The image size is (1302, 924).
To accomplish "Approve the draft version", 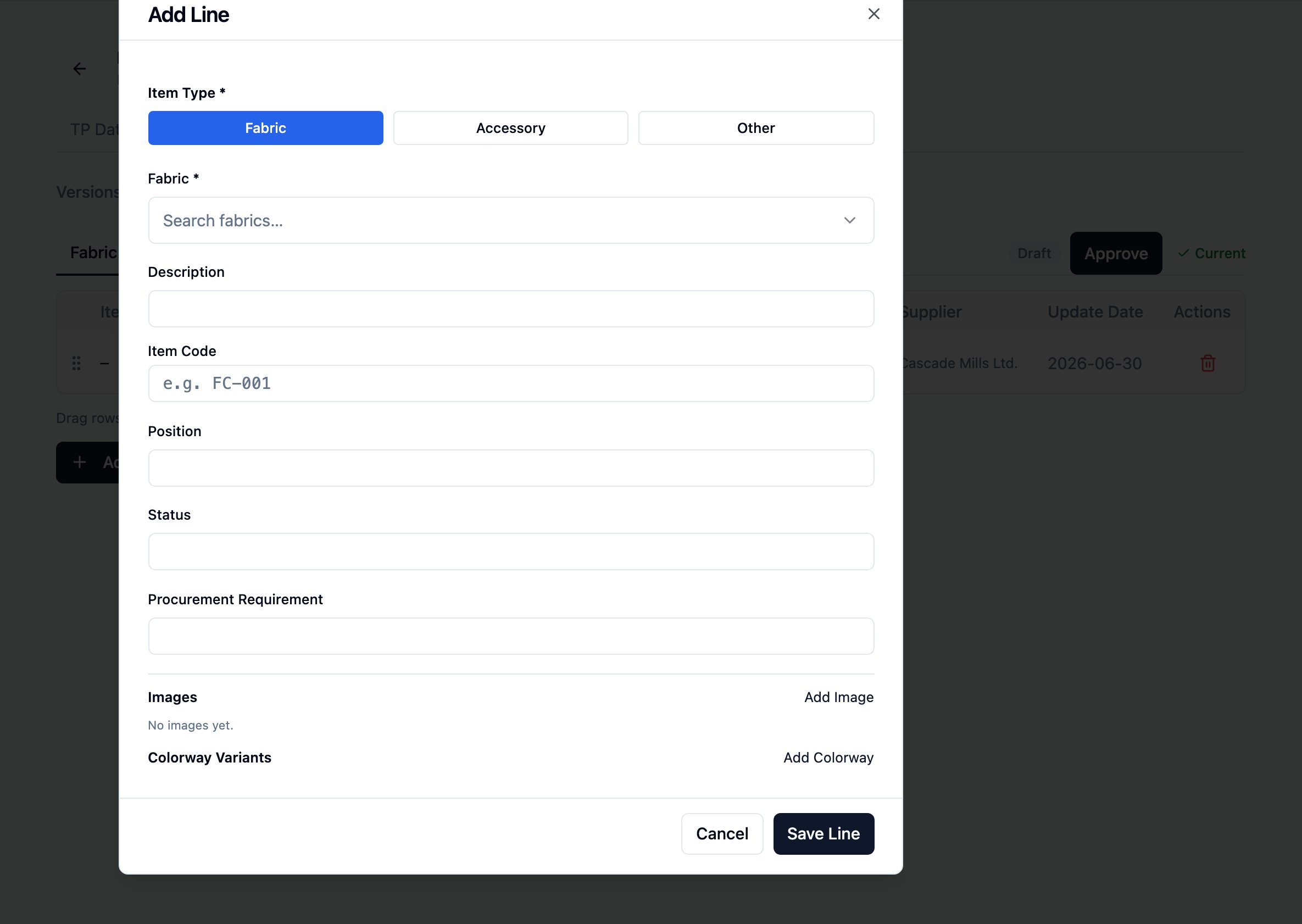I will (1115, 253).
